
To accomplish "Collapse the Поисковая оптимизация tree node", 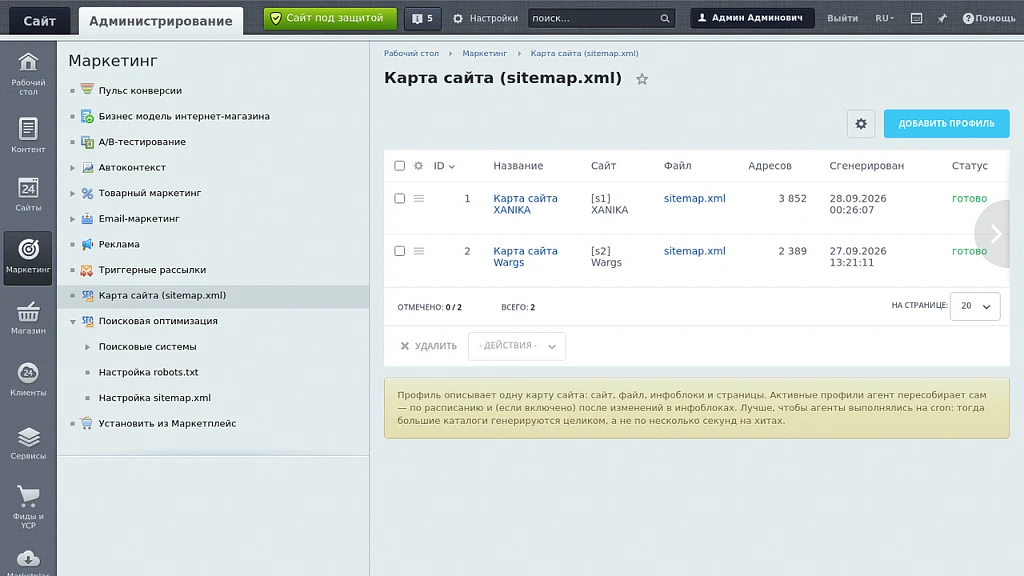I will pos(72,321).
